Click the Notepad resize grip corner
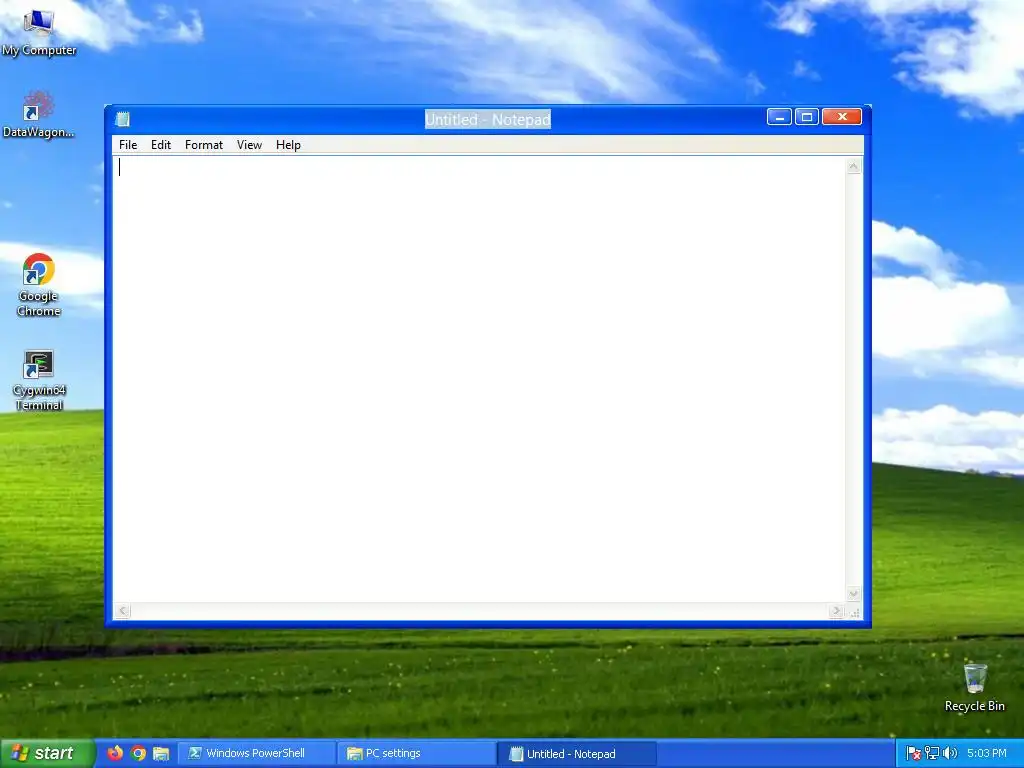 854,611
